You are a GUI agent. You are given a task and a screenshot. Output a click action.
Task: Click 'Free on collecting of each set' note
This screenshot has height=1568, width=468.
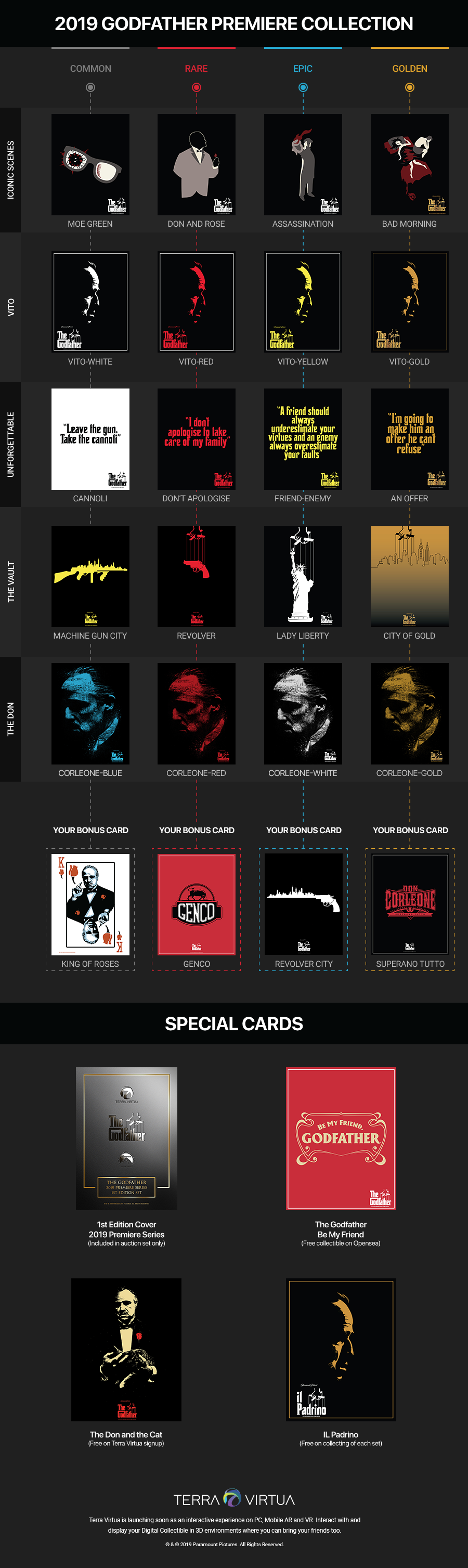pyautogui.click(x=341, y=1443)
